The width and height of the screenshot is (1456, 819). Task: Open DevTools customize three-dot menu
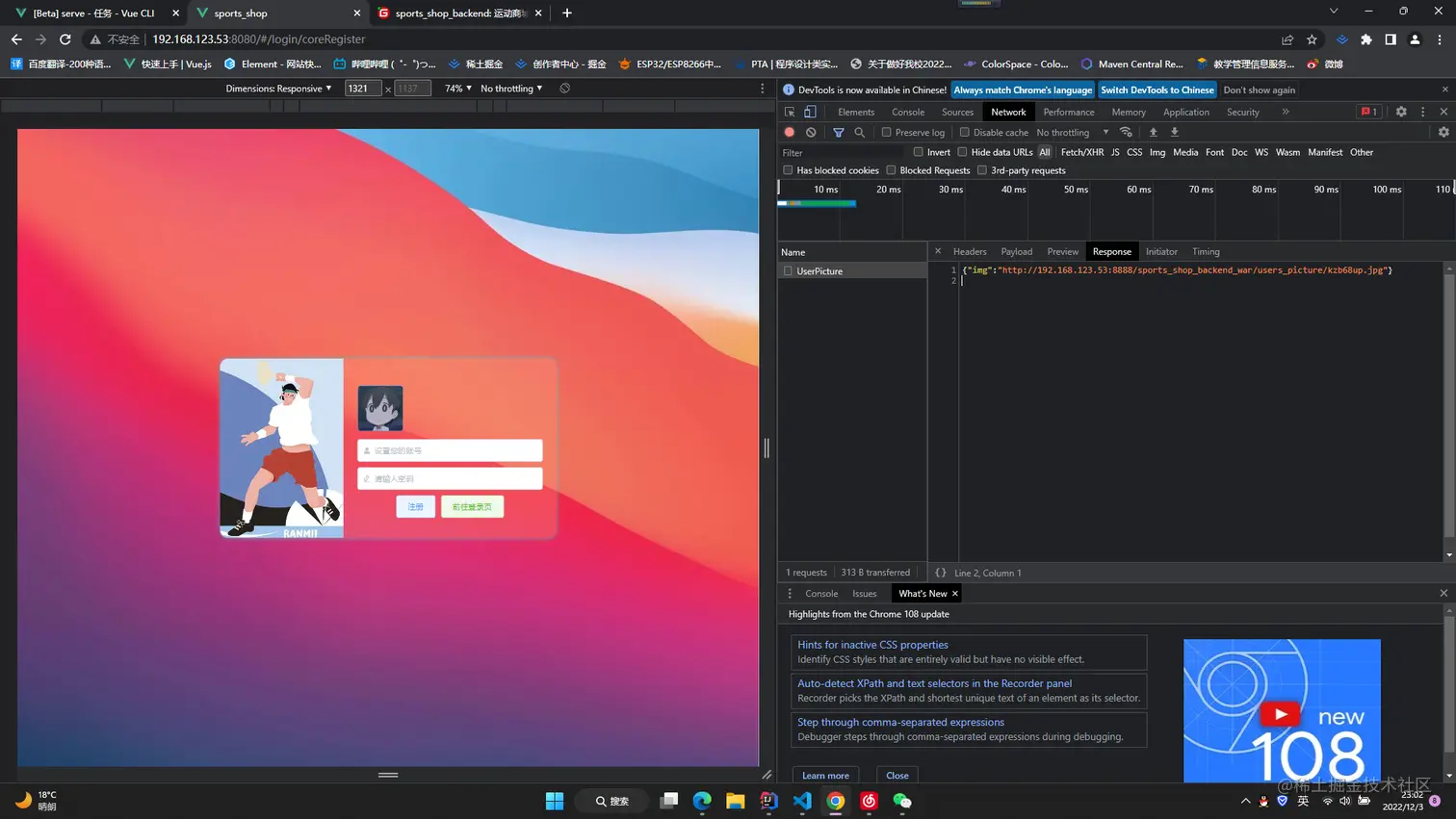[x=1422, y=112]
